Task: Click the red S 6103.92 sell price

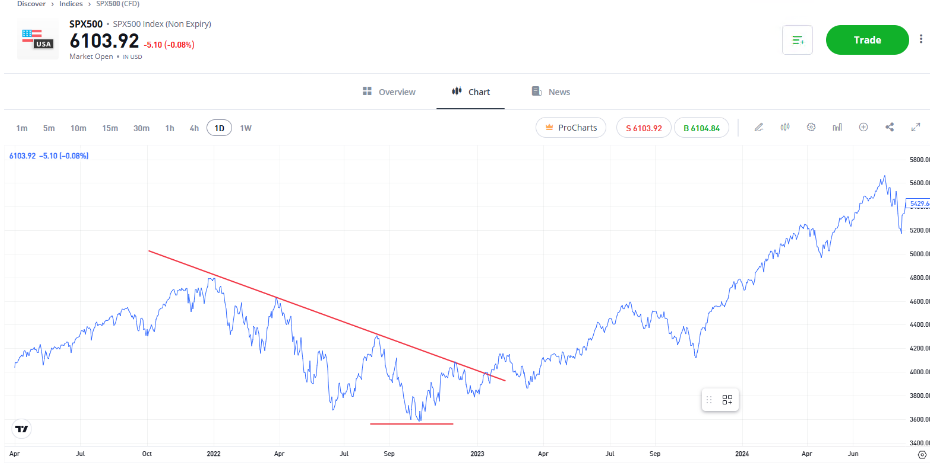Action: [644, 128]
